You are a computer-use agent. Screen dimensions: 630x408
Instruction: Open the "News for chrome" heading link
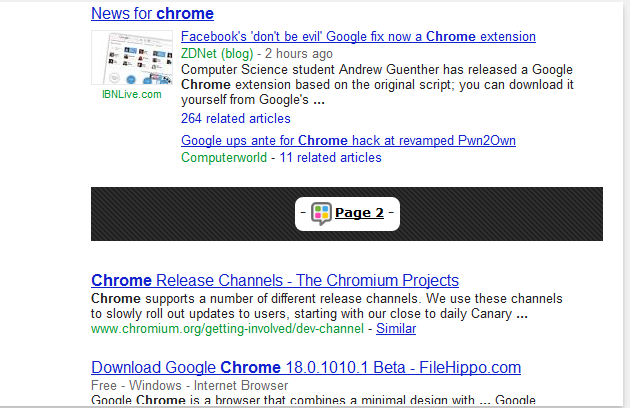[152, 14]
